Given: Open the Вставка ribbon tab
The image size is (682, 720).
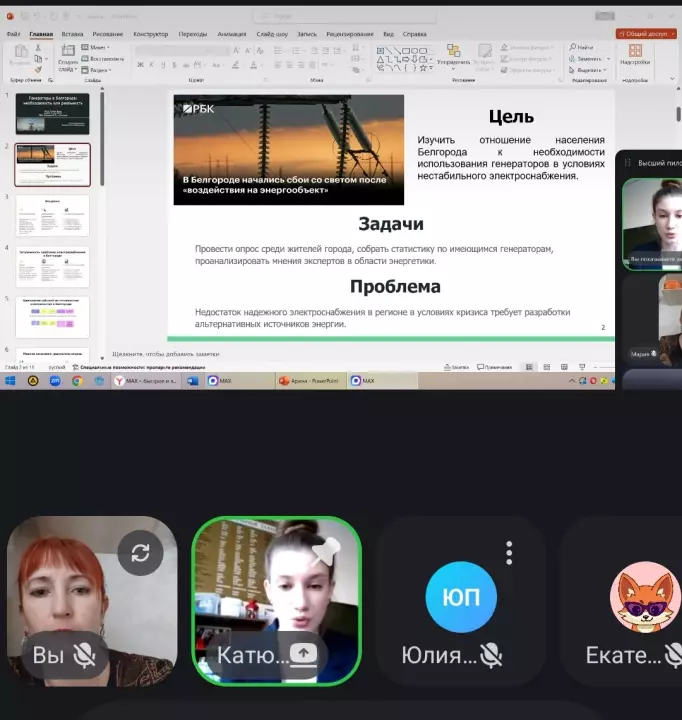Looking at the screenshot, I should pos(72,34).
